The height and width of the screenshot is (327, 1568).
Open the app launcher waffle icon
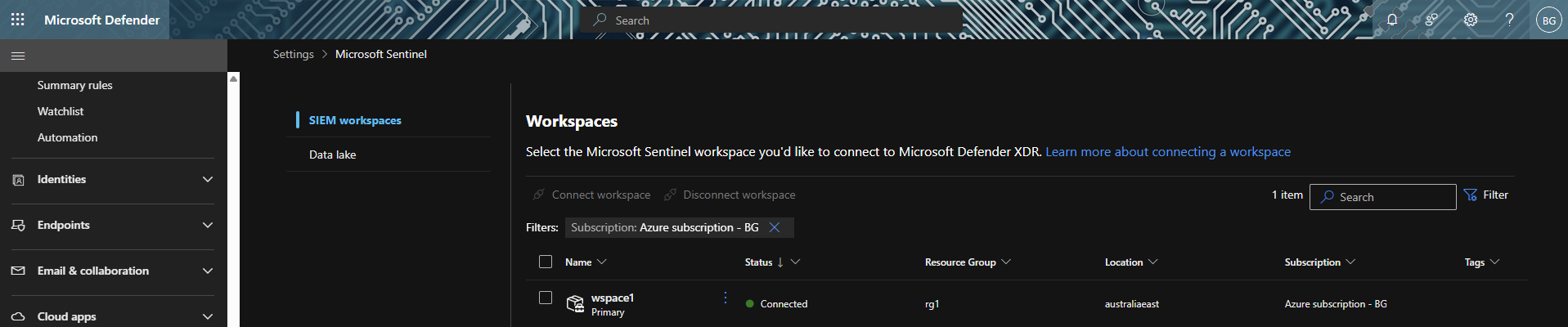coord(17,20)
